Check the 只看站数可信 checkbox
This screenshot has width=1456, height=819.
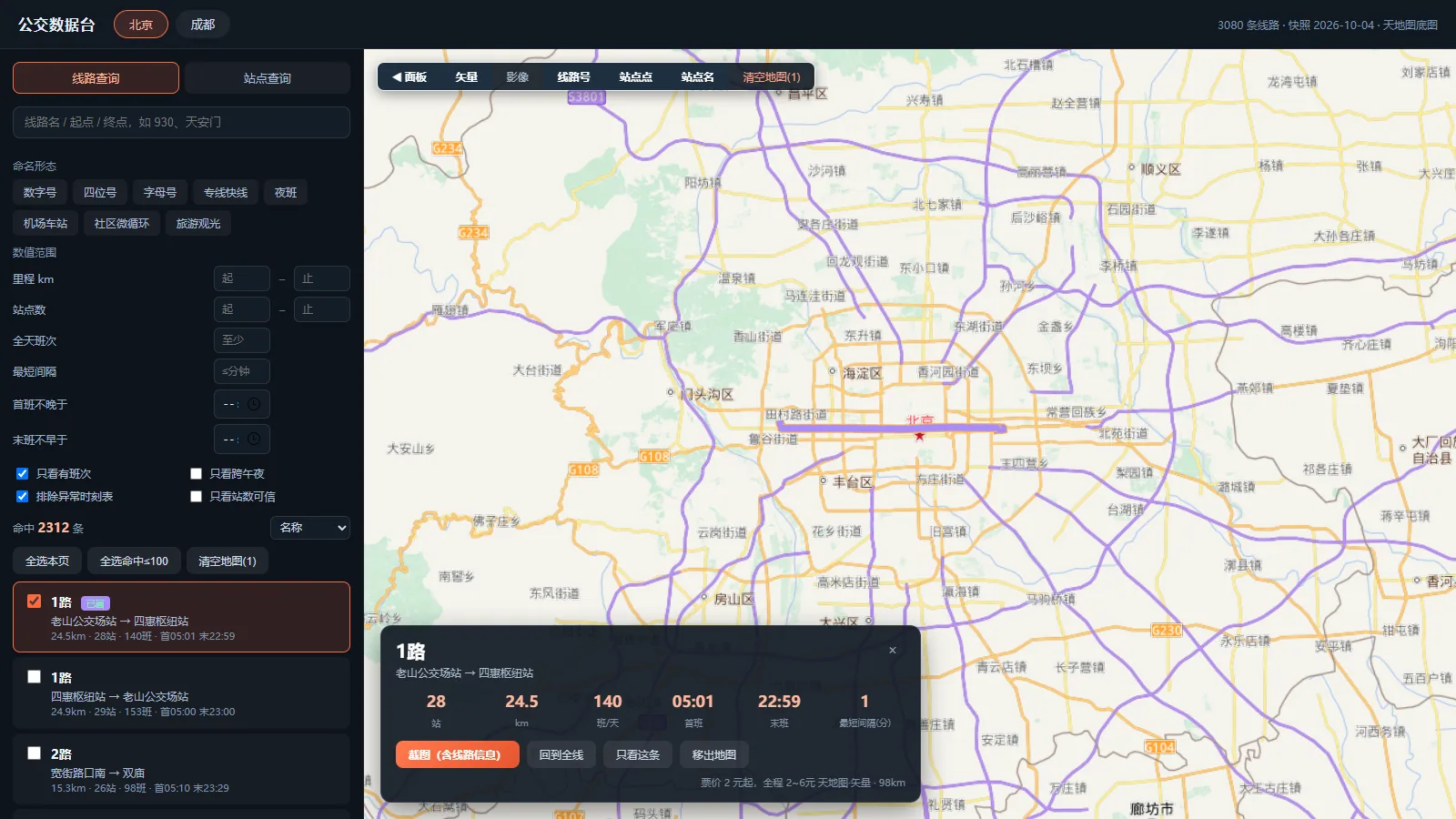tap(196, 497)
